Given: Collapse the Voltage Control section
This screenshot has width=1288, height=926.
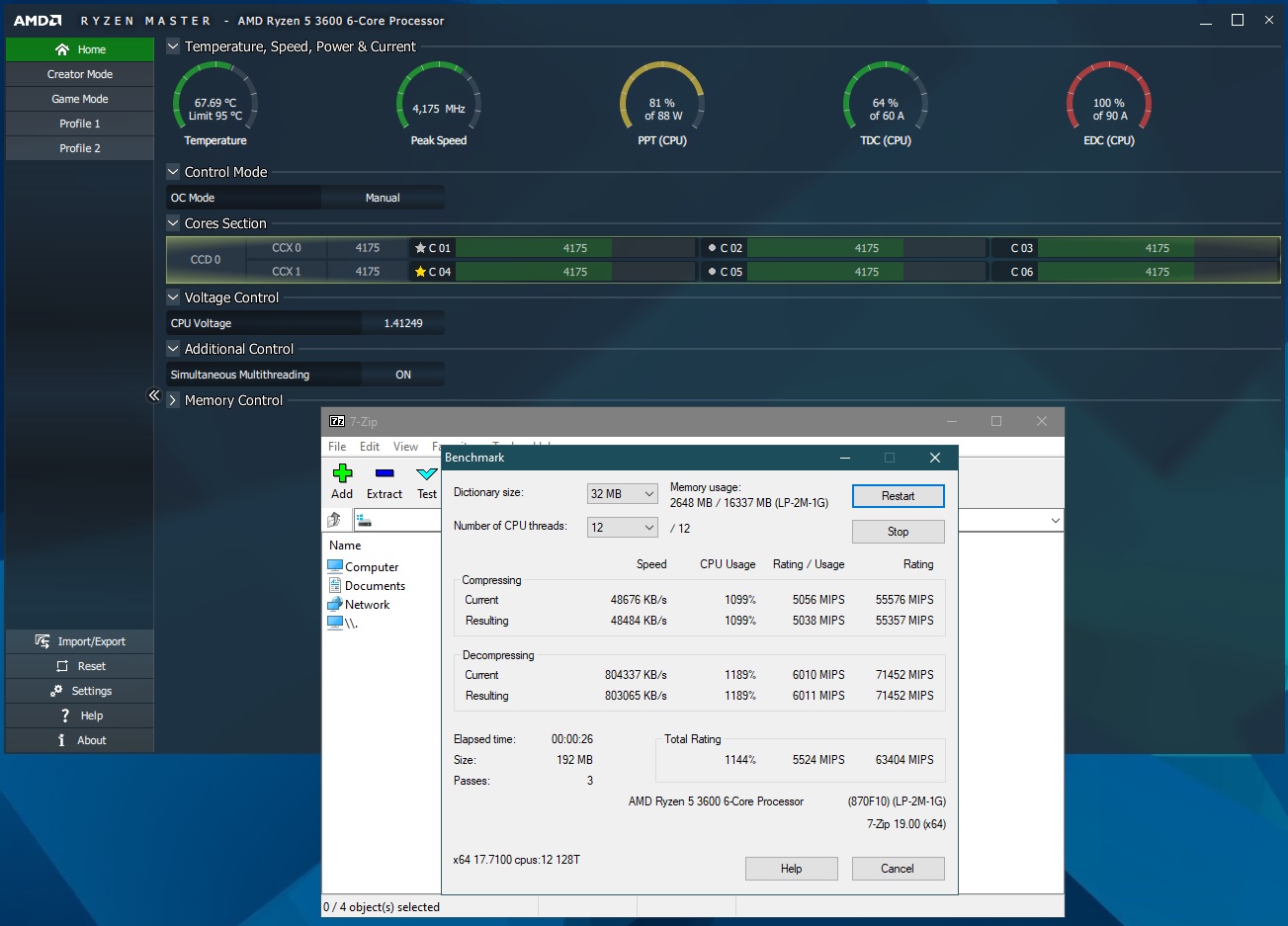Looking at the screenshot, I should point(173,297).
